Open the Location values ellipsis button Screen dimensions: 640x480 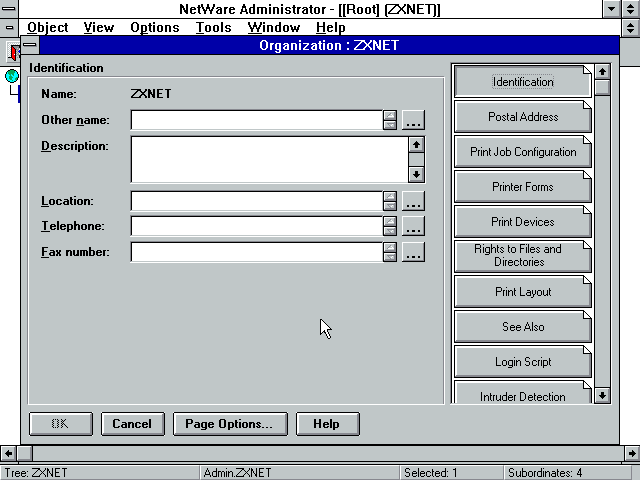[413, 201]
